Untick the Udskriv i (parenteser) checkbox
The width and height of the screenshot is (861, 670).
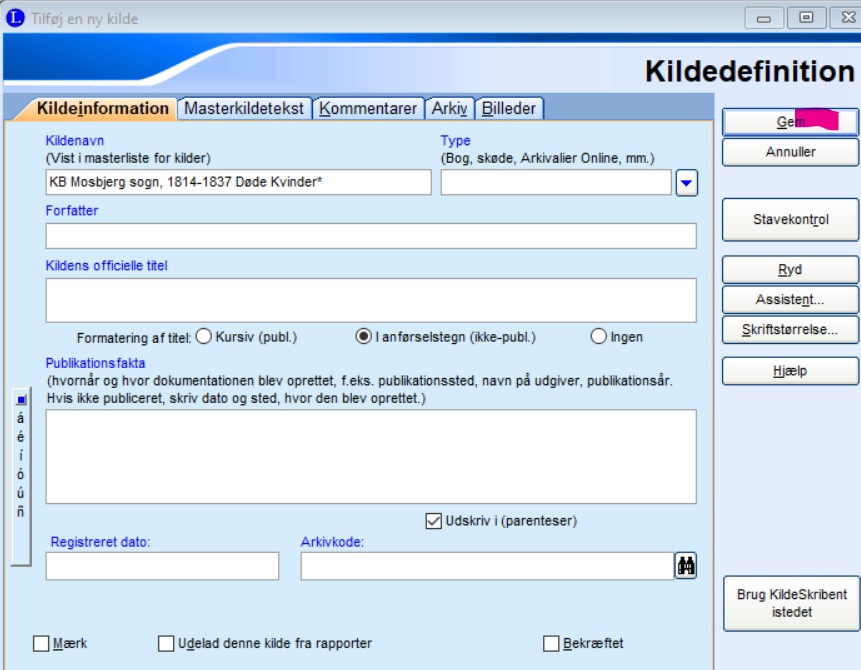[433, 521]
